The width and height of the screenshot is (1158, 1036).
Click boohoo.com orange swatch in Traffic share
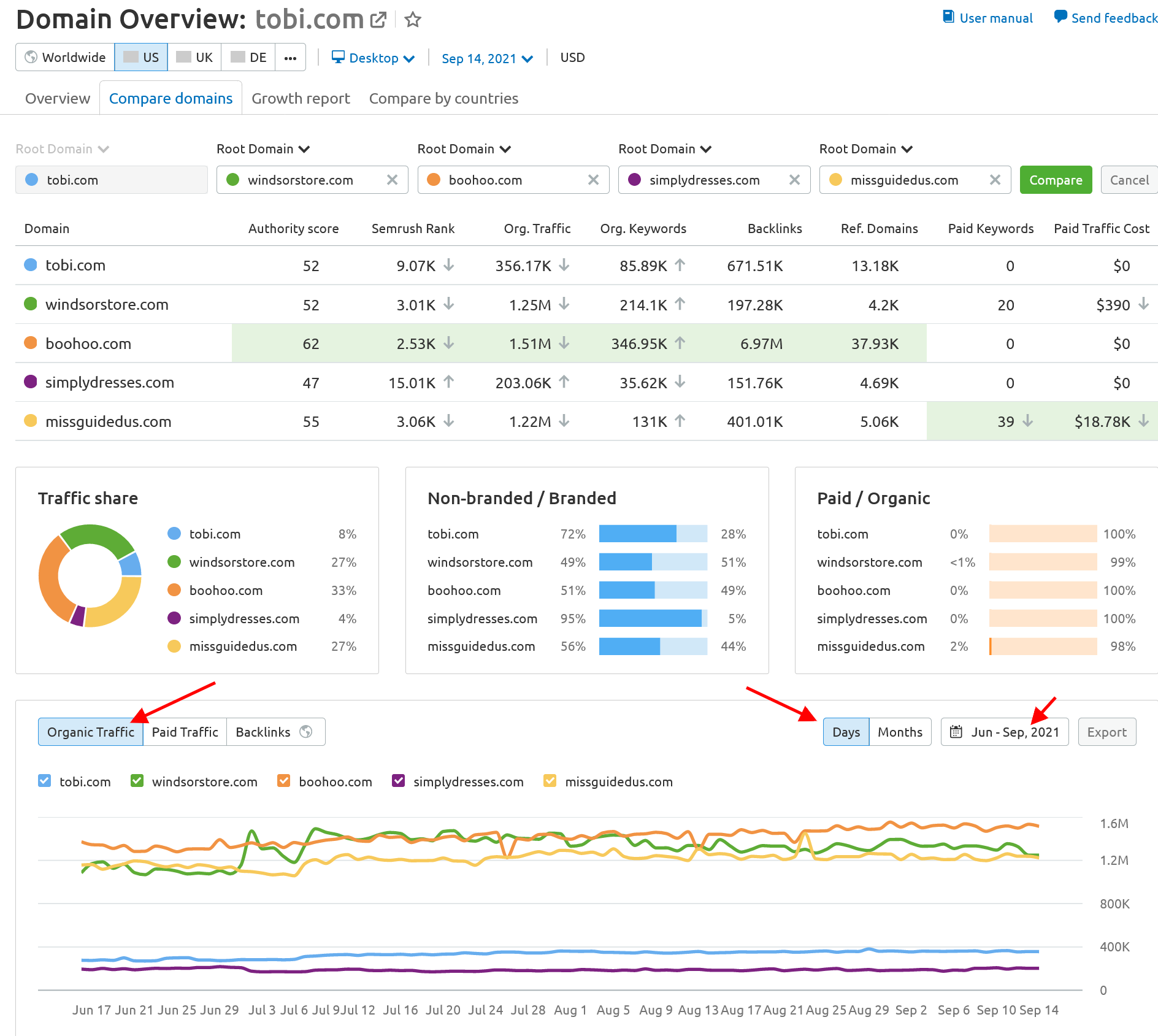tap(174, 590)
